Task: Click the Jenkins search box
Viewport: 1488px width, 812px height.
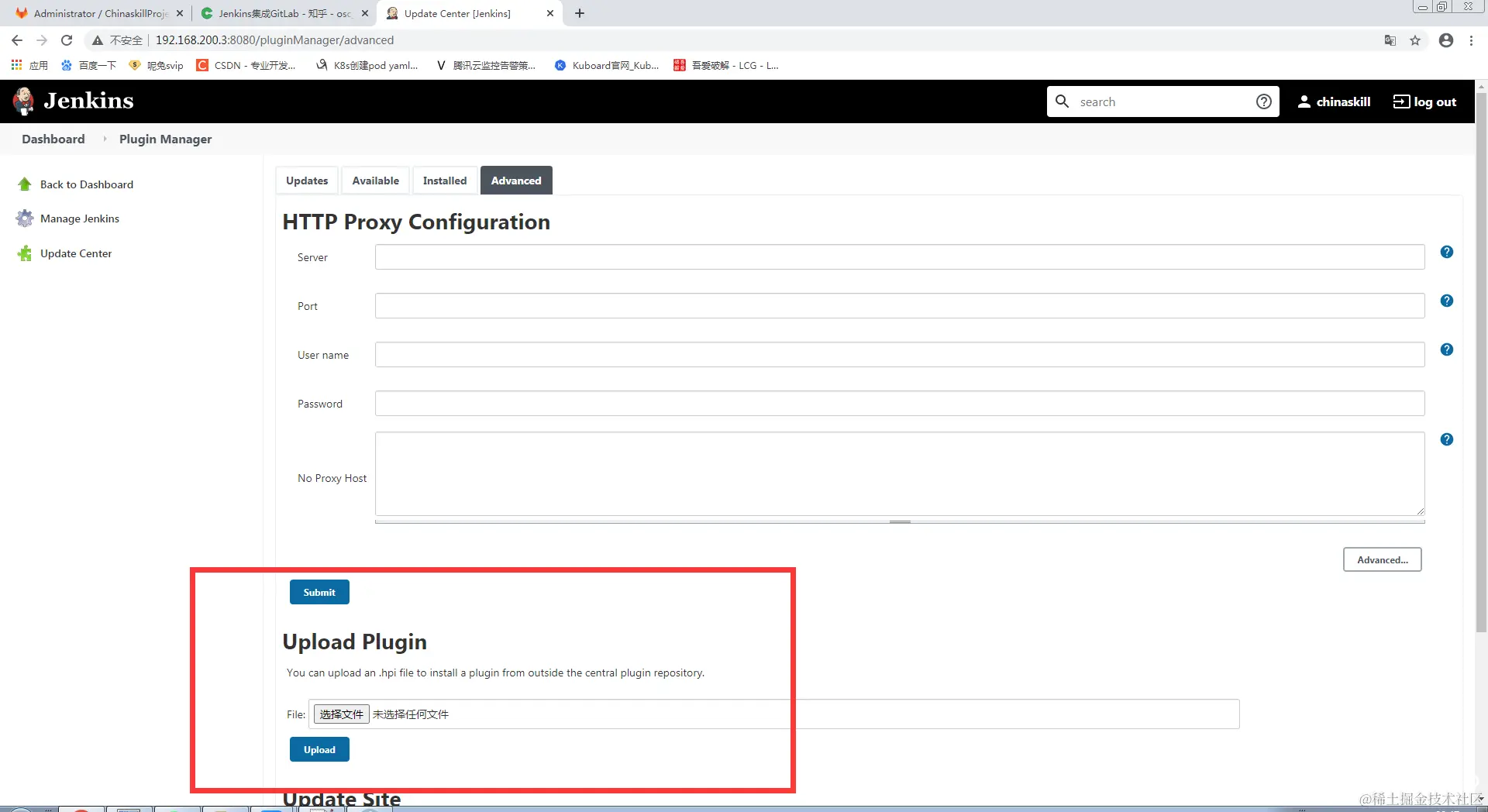Action: (1162, 101)
